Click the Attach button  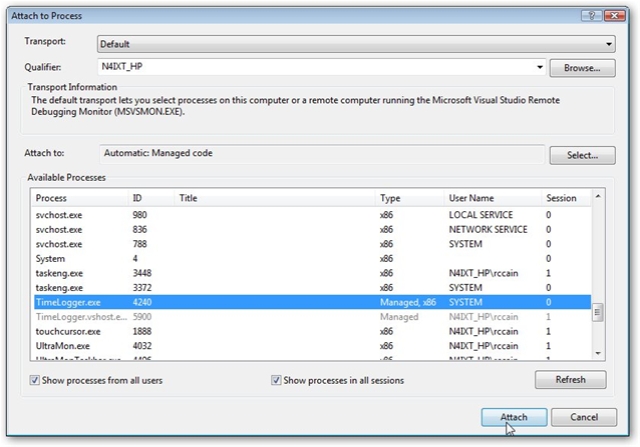514,416
